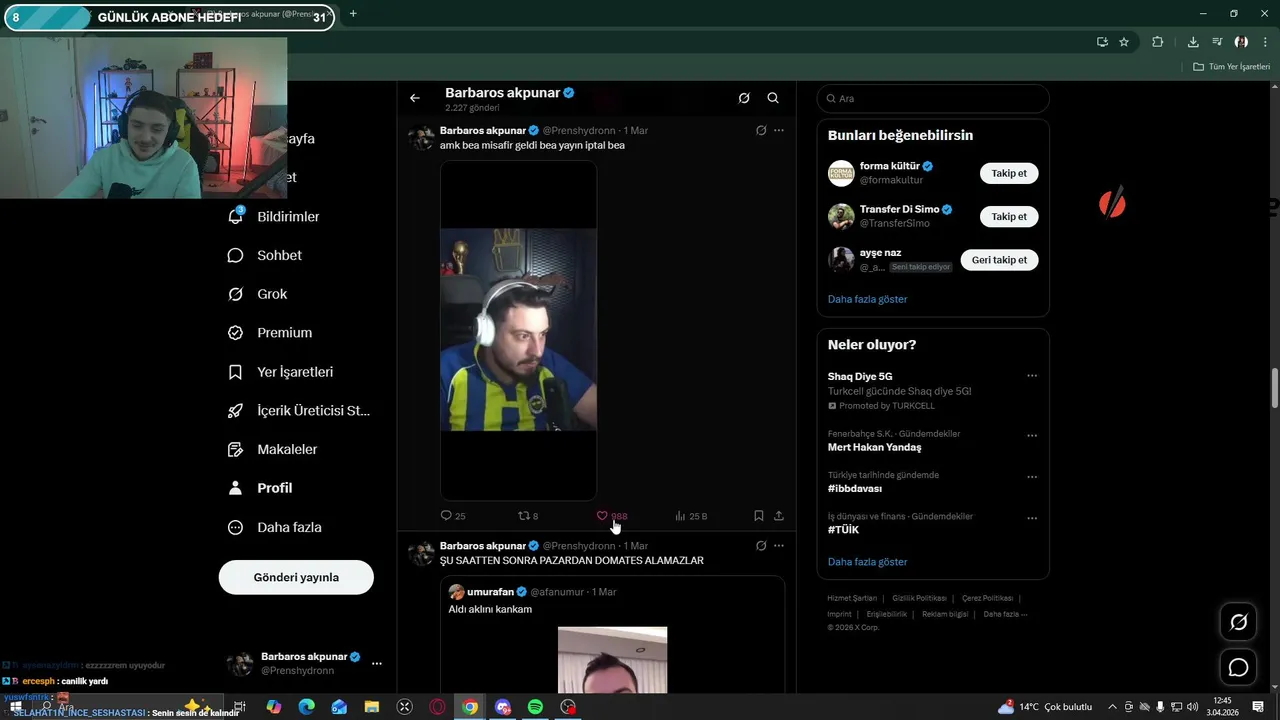Viewport: 1280px width, 720px height.
Task: Open Tüm Yer İşaretleri bookmarks folder
Action: point(1231,67)
